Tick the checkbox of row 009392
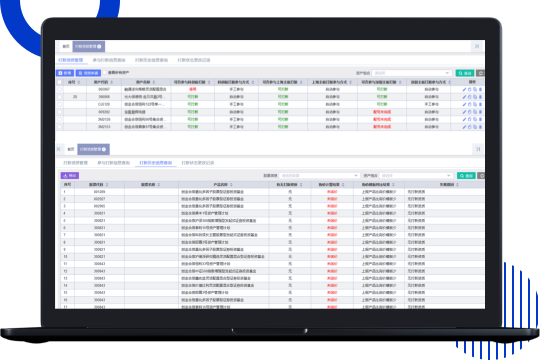Viewport: 540px width, 360px height. pyautogui.click(x=60, y=112)
